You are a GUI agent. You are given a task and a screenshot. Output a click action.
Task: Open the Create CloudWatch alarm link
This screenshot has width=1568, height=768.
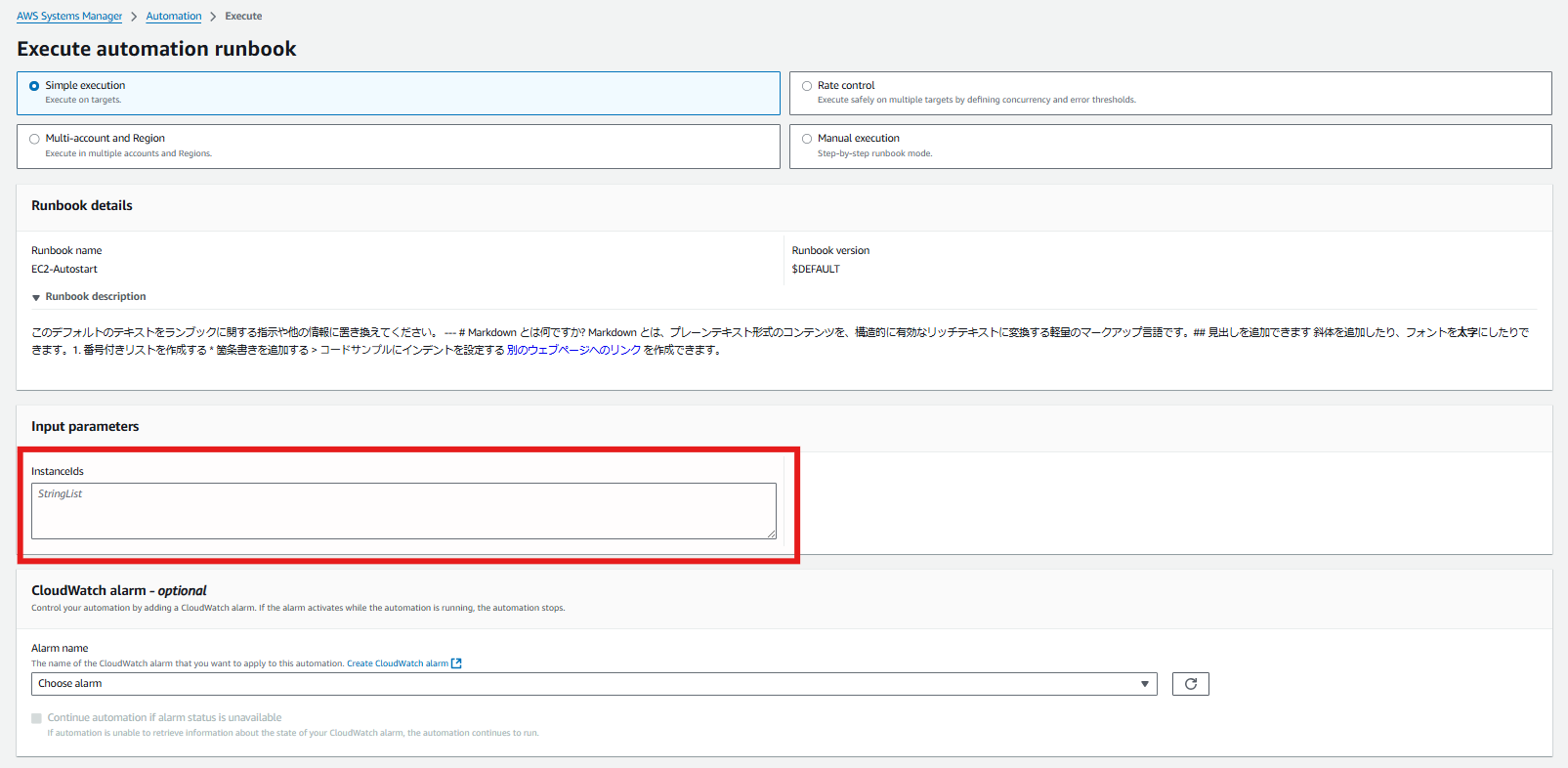(x=397, y=663)
